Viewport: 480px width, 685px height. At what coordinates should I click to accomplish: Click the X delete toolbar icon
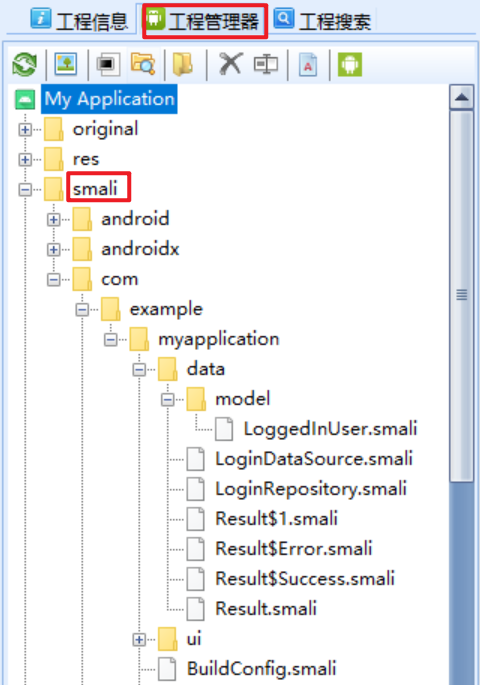230,64
